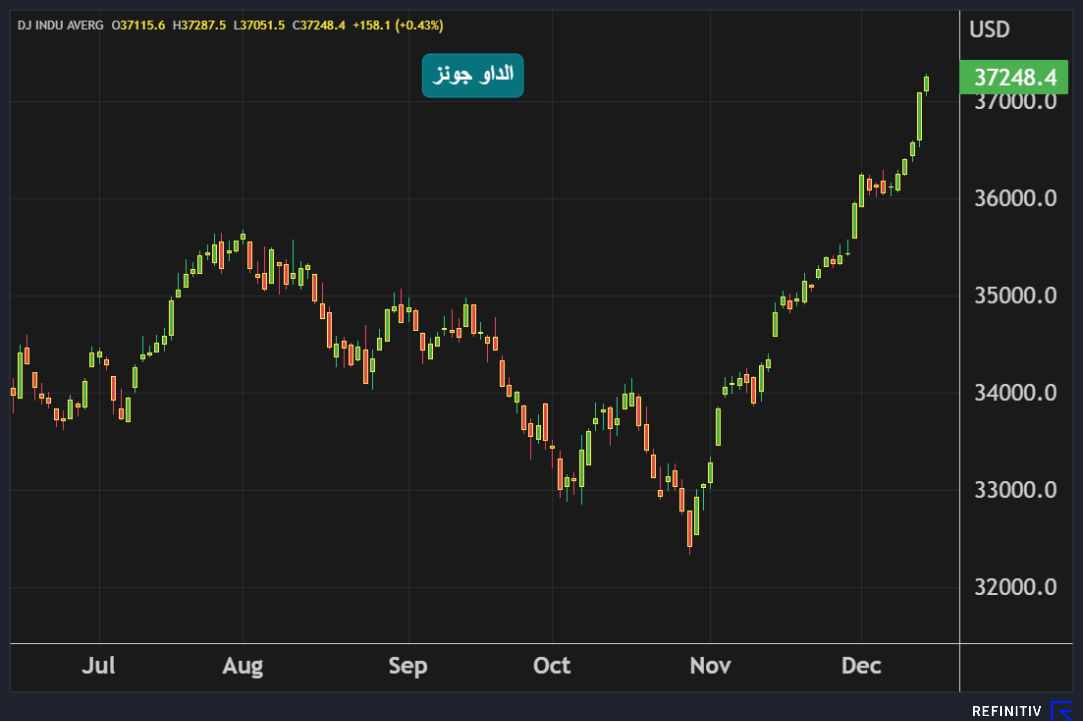
Task: Click the open value O37115.6
Action: tap(138, 24)
